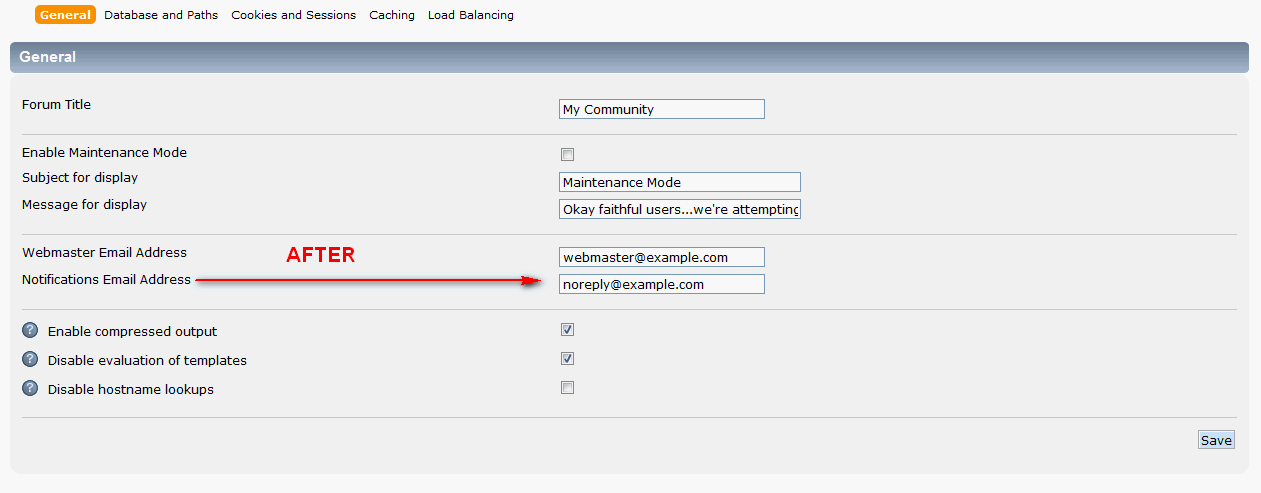Open Database and Paths tab
This screenshot has height=493, width=1261.
pos(161,15)
